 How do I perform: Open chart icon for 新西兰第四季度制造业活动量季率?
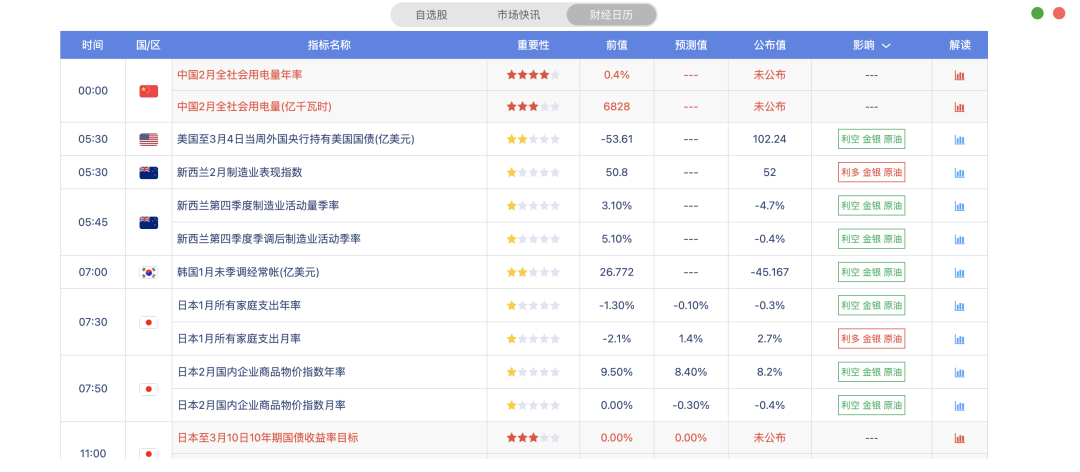[959, 205]
